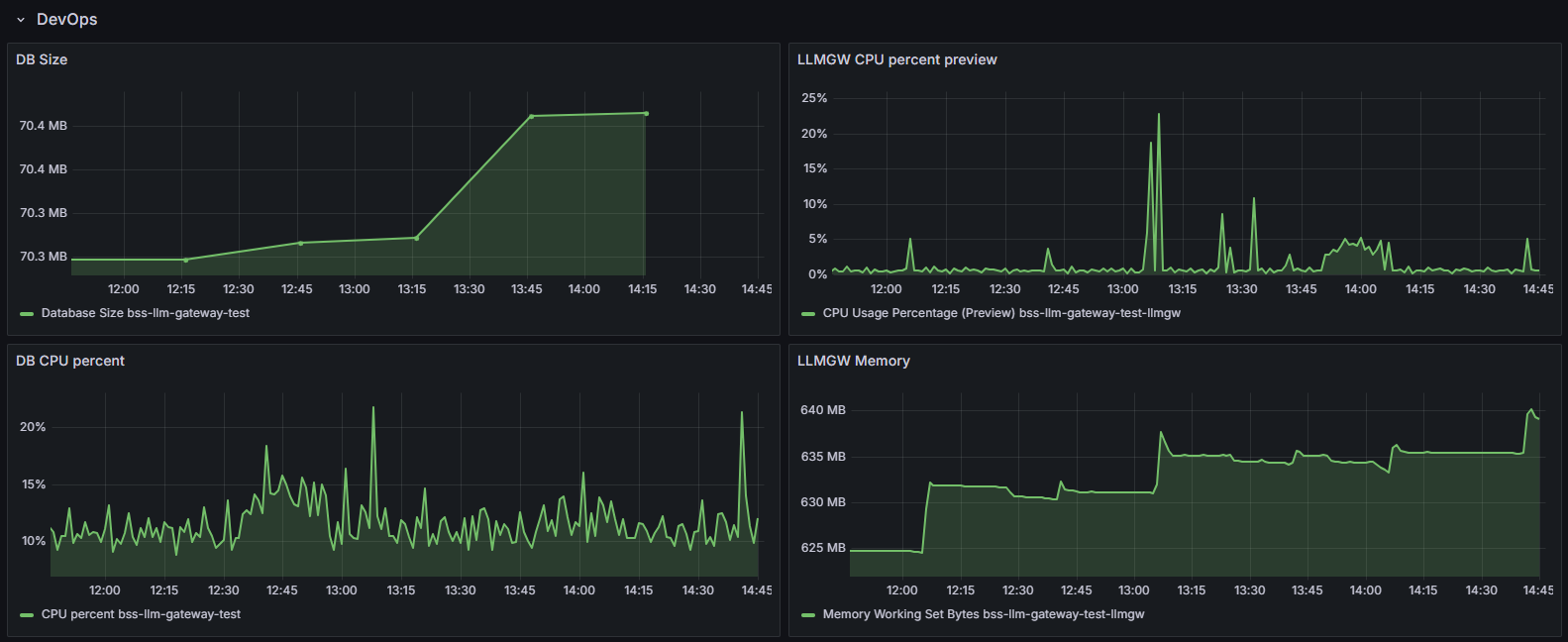1568x642 pixels.
Task: Click the DB CPU percent legend color swatch
Action: [27, 615]
